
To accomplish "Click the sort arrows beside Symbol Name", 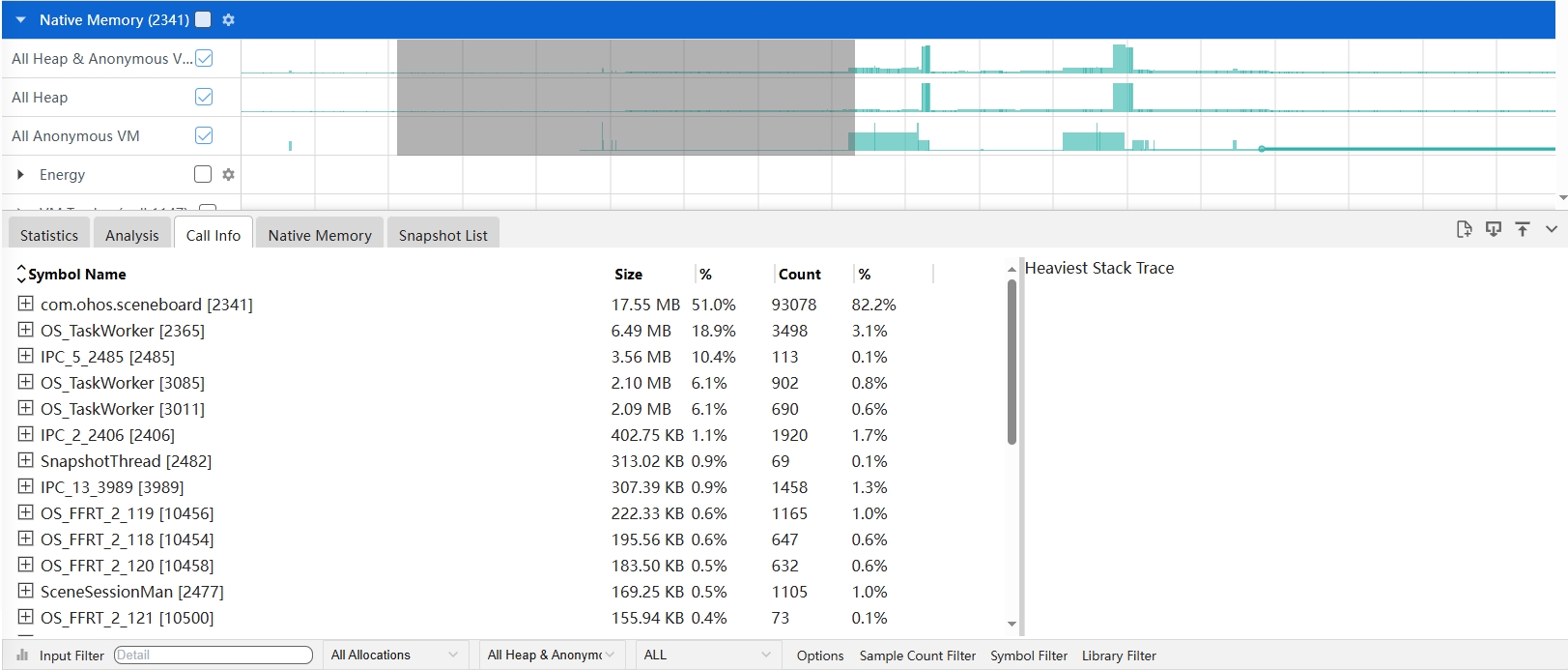I will tap(21, 275).
